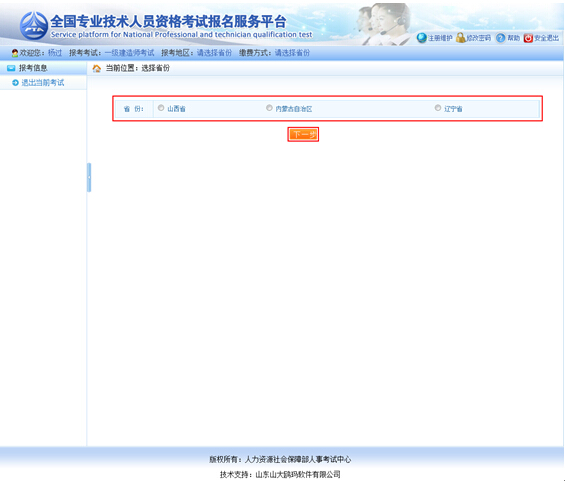This screenshot has width=565, height=483.
Task: Click the username 杨过 in the welcome bar
Action: click(55, 53)
